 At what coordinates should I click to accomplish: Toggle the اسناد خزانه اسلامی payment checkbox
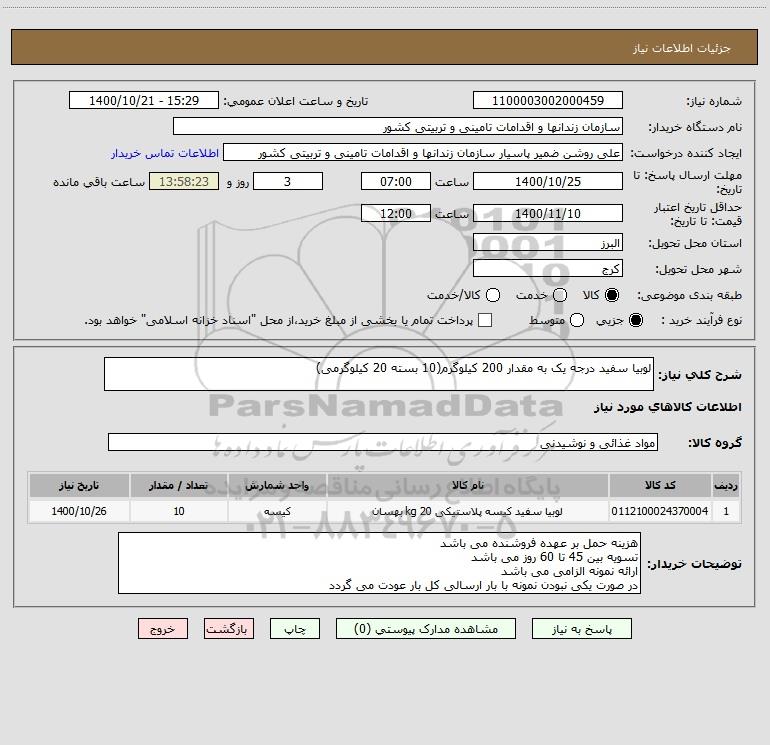485,320
